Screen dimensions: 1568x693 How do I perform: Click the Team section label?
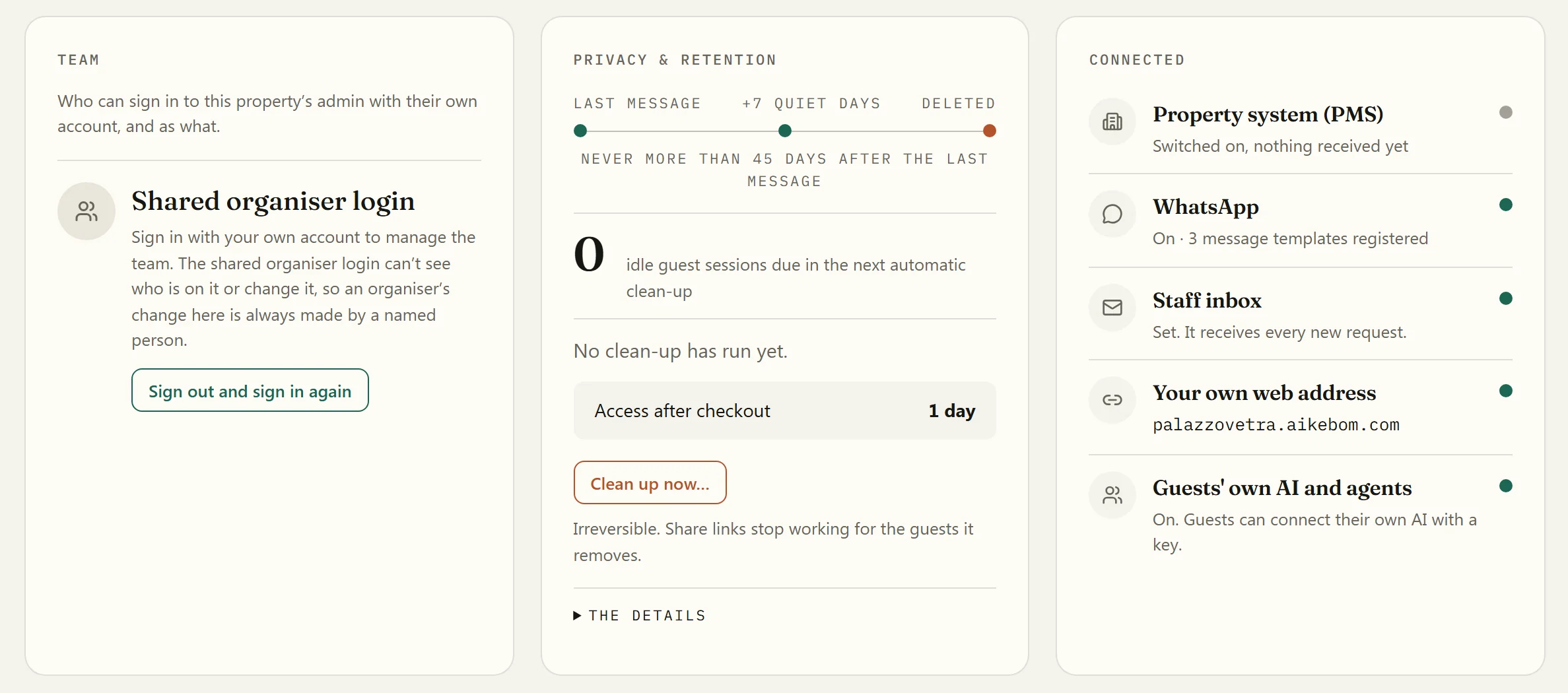pos(79,60)
